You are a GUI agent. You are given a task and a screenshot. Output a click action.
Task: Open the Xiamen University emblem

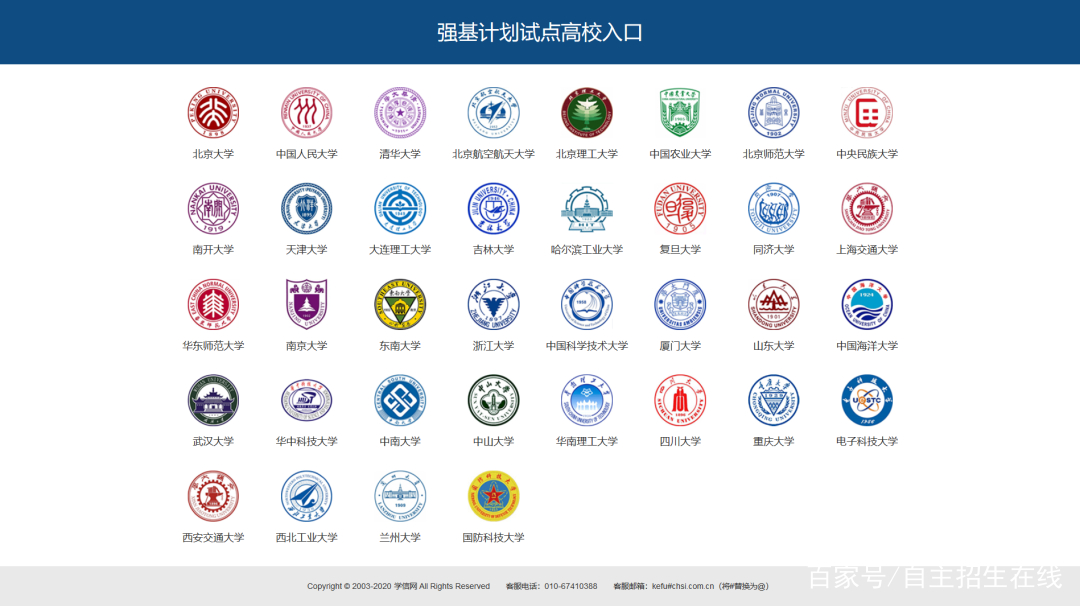(x=680, y=304)
